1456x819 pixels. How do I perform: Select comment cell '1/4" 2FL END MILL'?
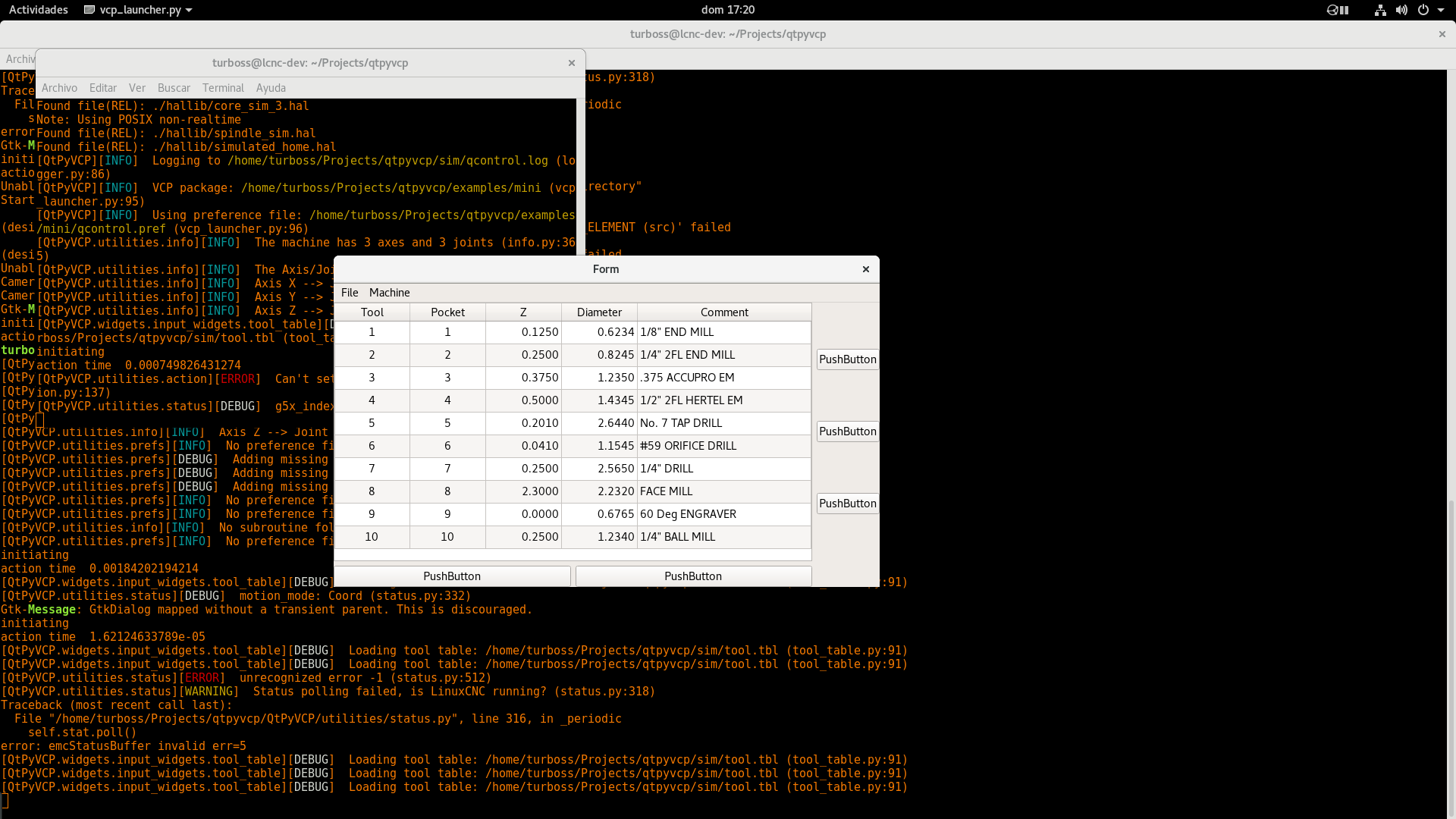tap(724, 355)
